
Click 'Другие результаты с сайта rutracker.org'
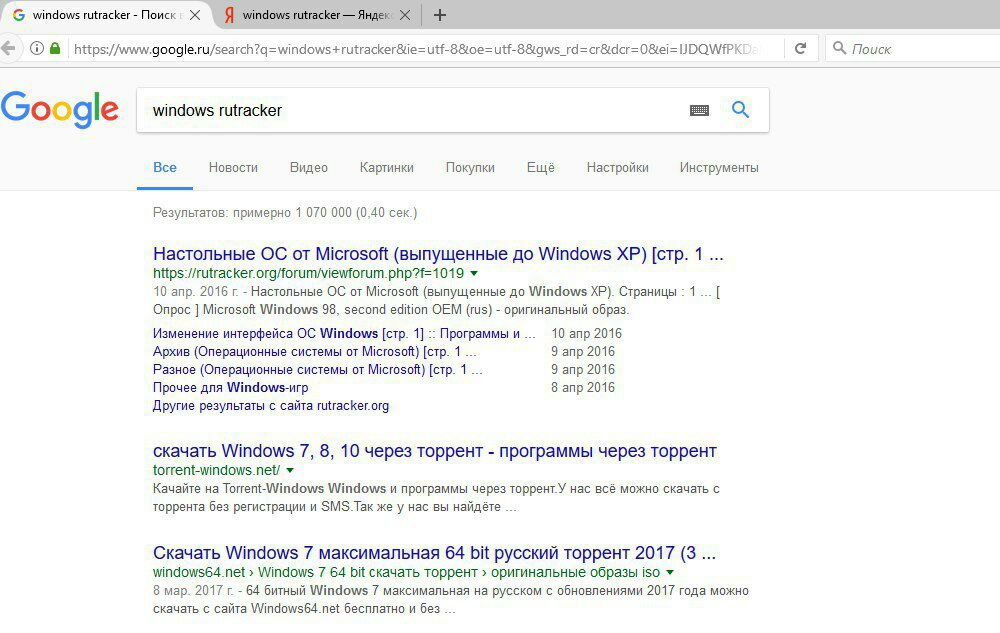click(270, 405)
